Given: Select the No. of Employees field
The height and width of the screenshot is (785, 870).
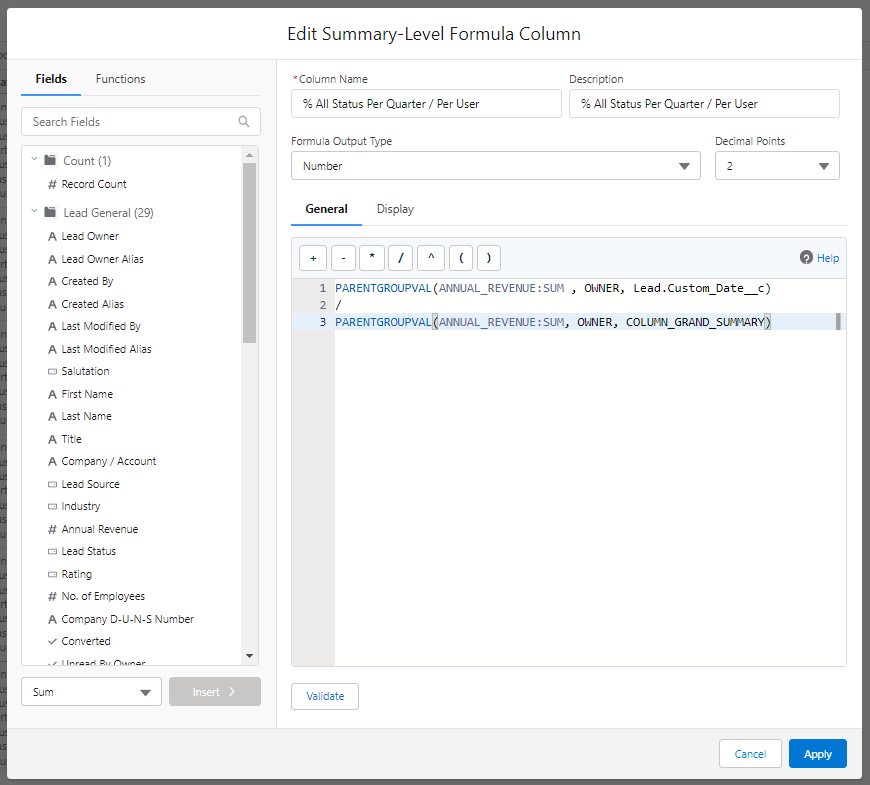Looking at the screenshot, I should click(x=103, y=596).
